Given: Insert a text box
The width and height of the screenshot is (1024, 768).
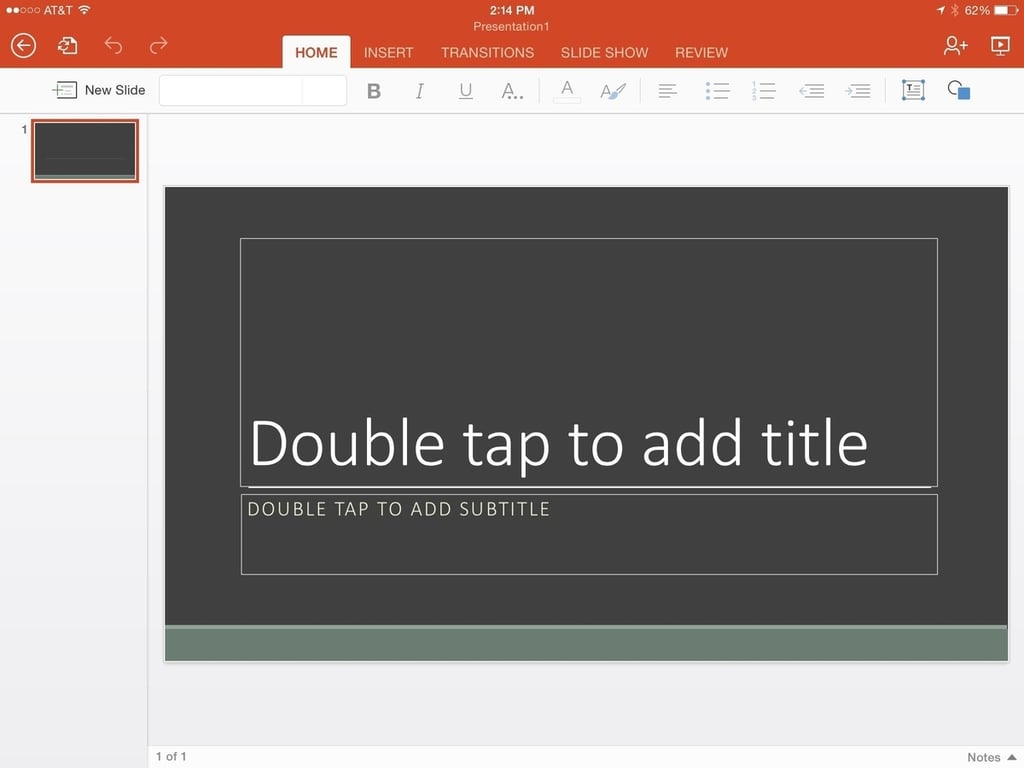Looking at the screenshot, I should [913, 90].
